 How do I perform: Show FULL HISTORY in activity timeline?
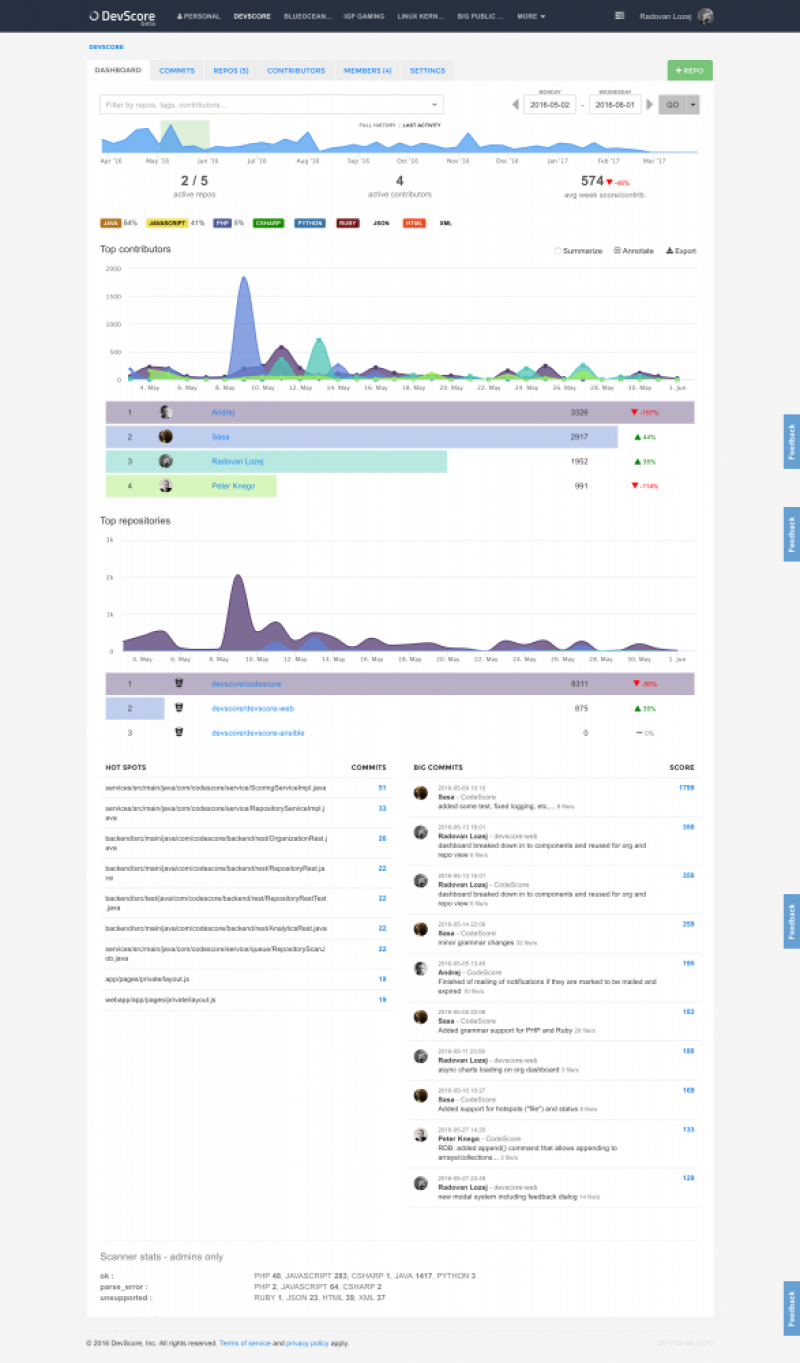pos(378,125)
